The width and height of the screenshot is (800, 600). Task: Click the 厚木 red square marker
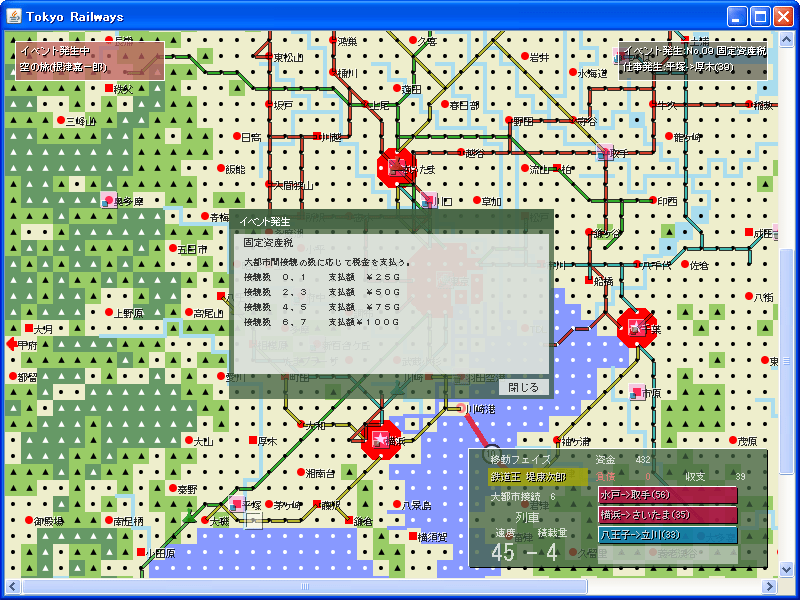[x=253, y=440]
